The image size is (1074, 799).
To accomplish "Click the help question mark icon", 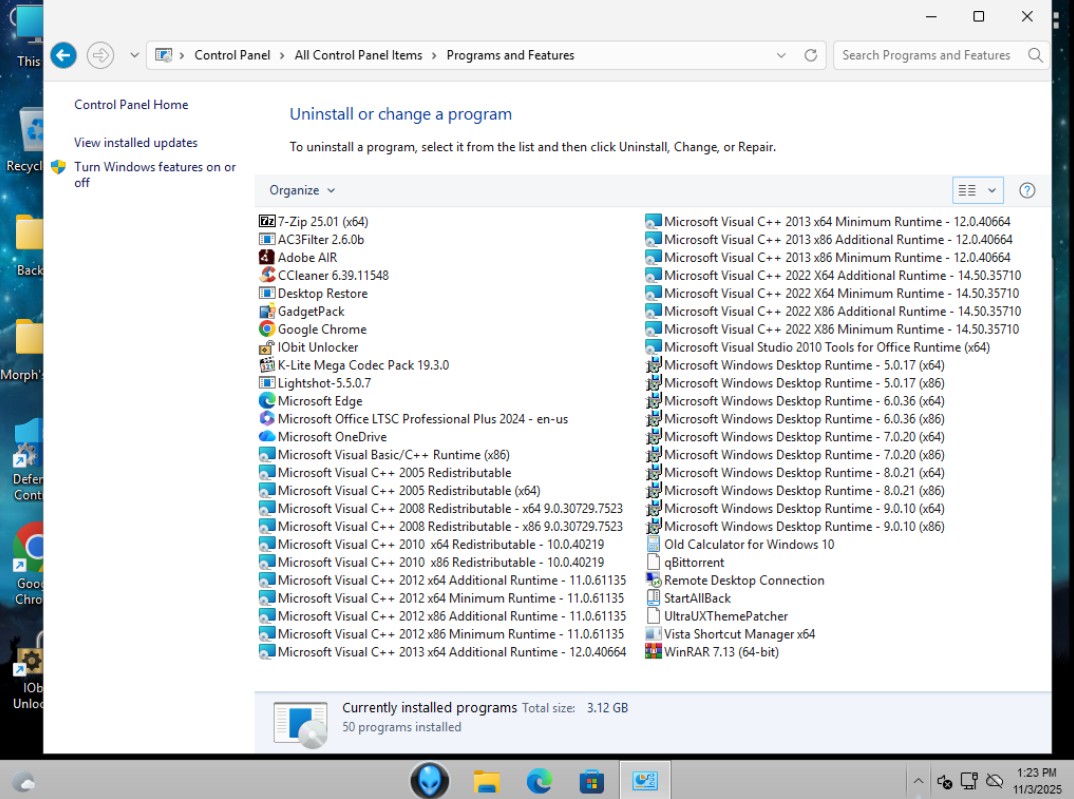I will coord(1027,190).
